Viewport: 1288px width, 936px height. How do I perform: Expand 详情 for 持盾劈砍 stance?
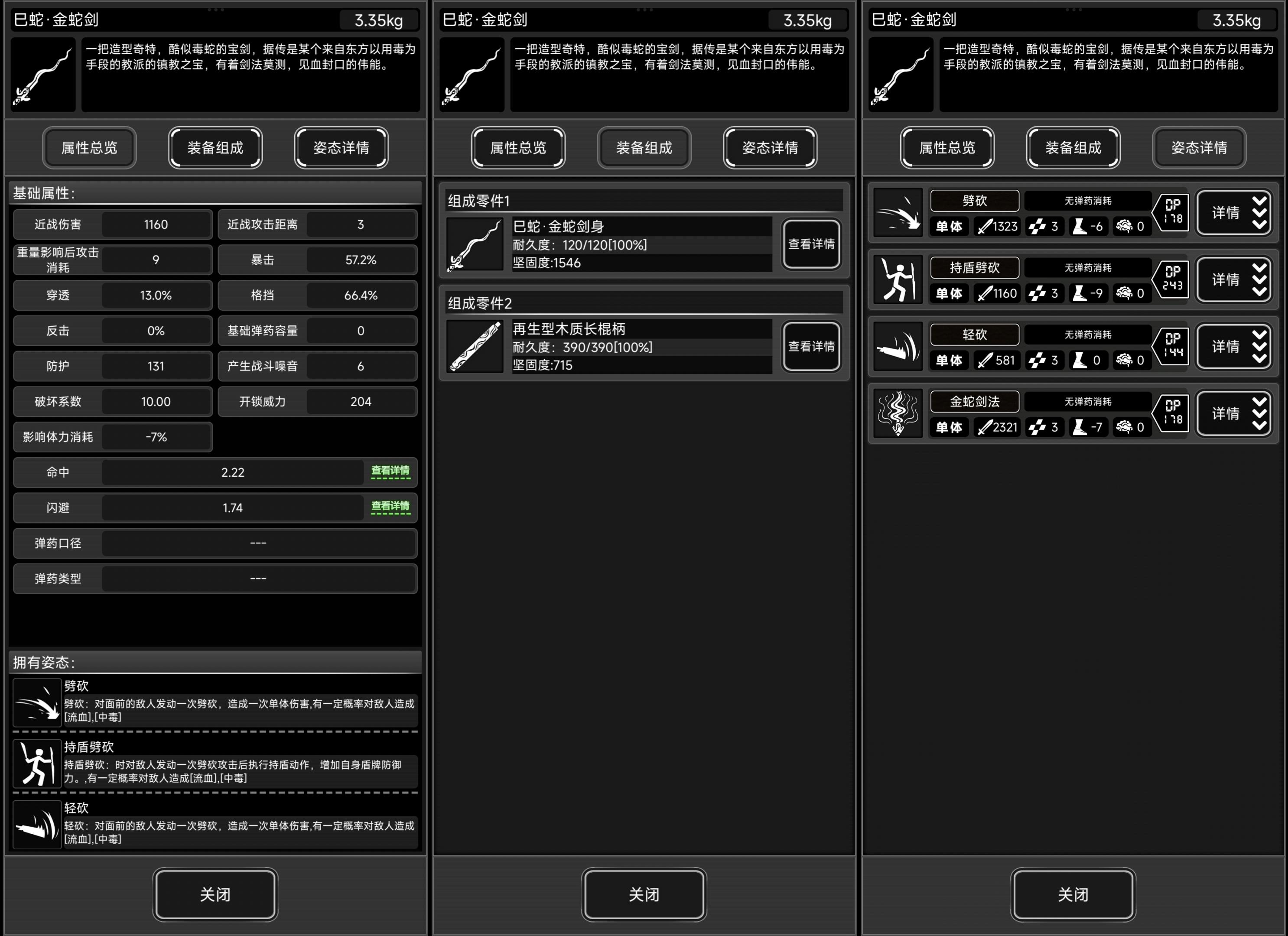pyautogui.click(x=1233, y=279)
